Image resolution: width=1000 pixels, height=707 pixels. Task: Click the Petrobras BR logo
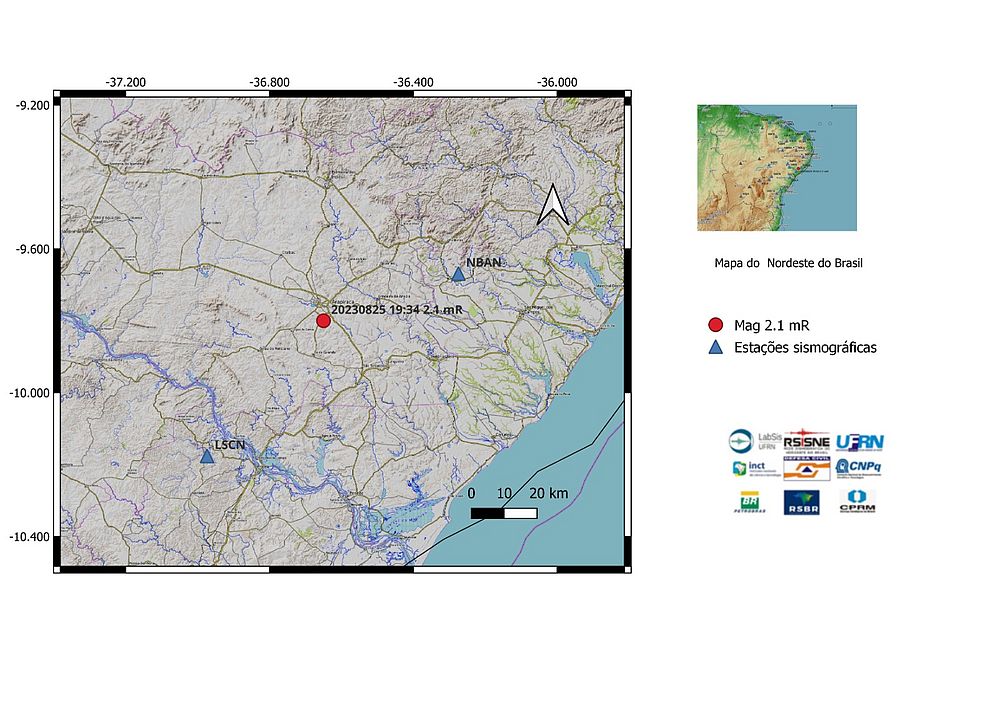[752, 502]
